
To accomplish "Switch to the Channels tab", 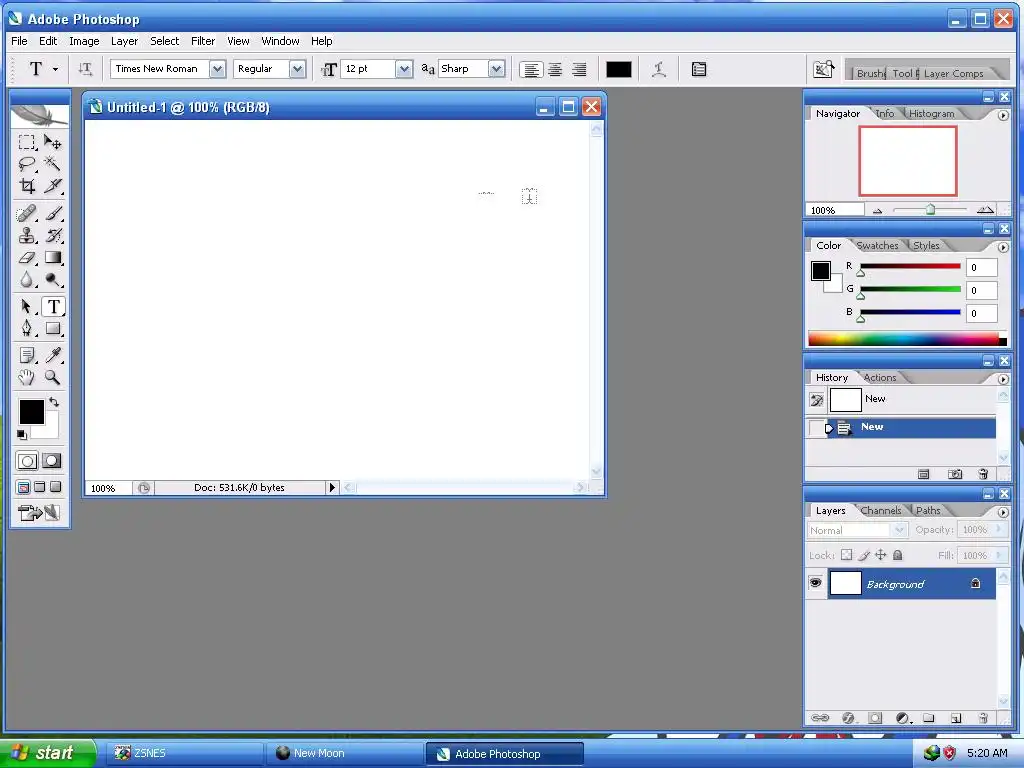I will (880, 510).
